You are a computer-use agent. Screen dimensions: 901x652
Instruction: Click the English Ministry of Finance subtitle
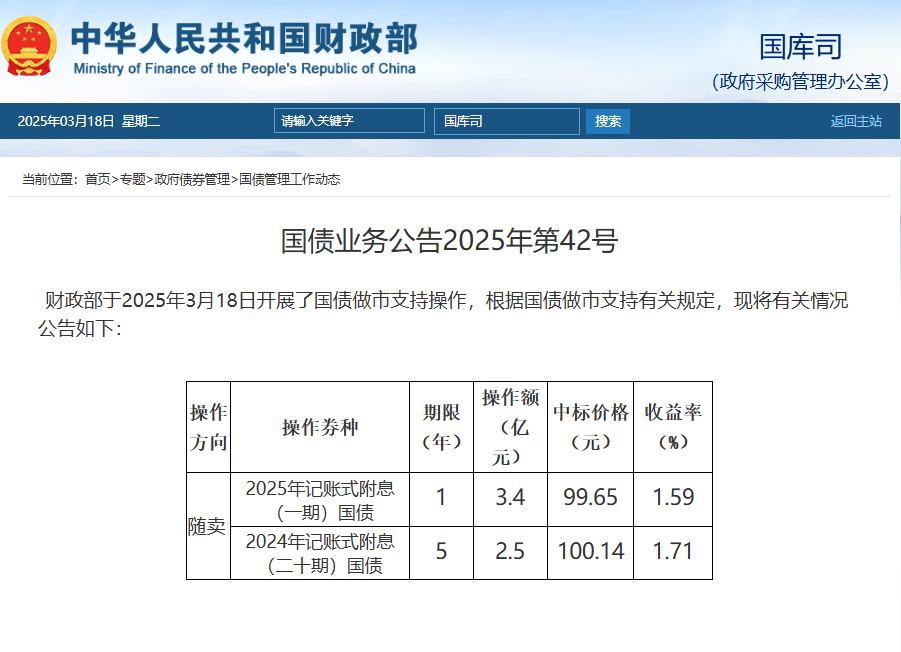pyautogui.click(x=244, y=69)
